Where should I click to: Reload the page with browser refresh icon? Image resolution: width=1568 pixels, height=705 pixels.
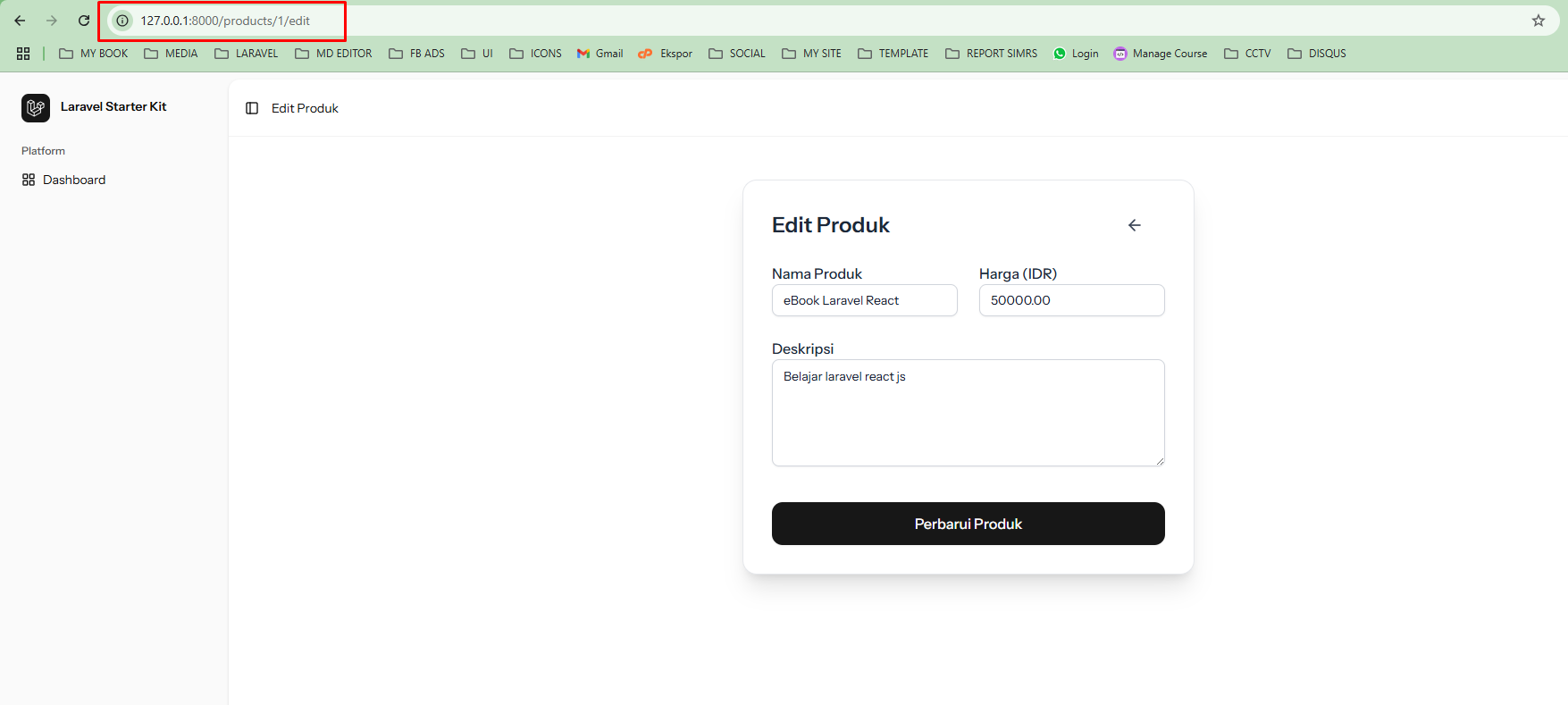84,21
